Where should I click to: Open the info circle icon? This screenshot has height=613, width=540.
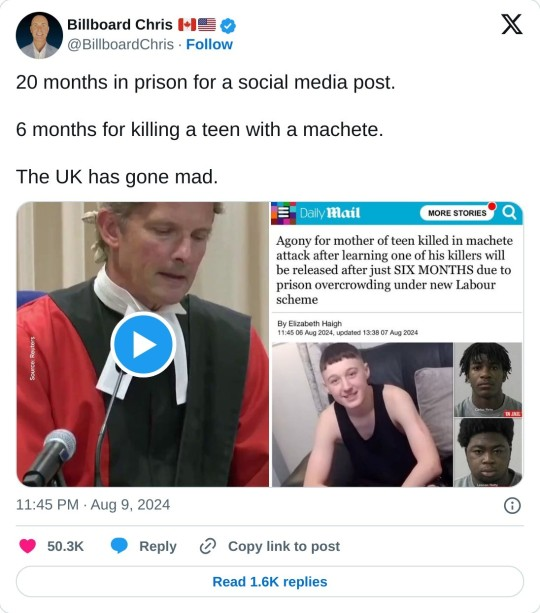pos(512,505)
